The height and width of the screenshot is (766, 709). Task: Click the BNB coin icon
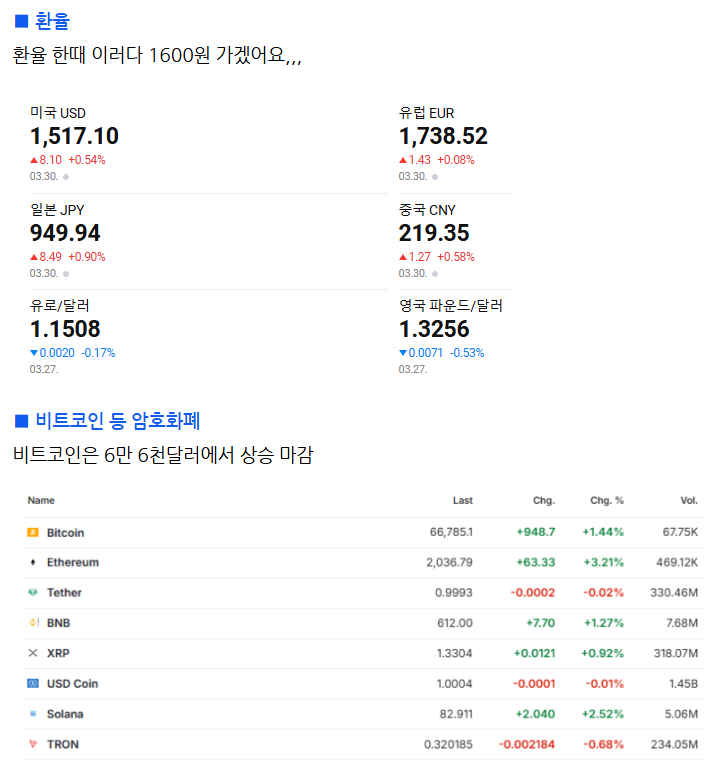[33, 623]
